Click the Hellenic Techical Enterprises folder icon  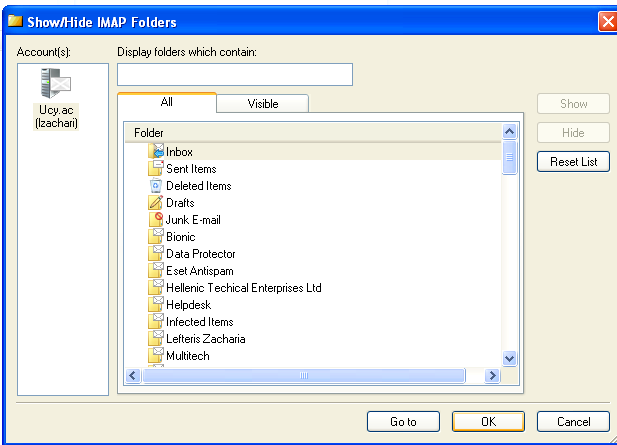156,287
